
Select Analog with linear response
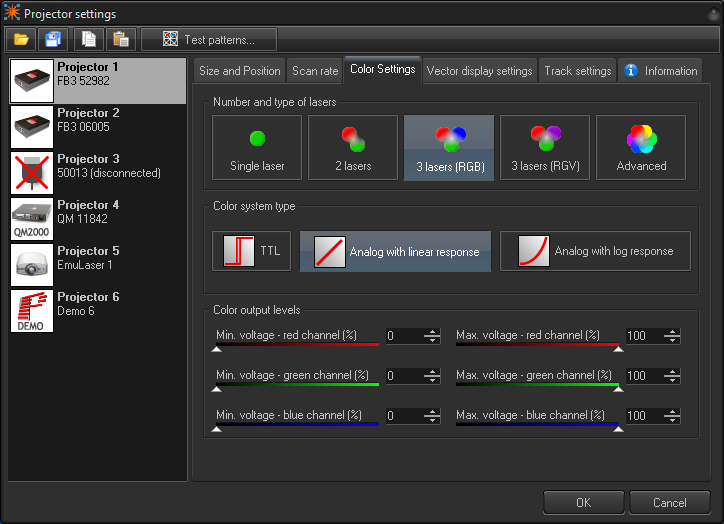point(395,251)
